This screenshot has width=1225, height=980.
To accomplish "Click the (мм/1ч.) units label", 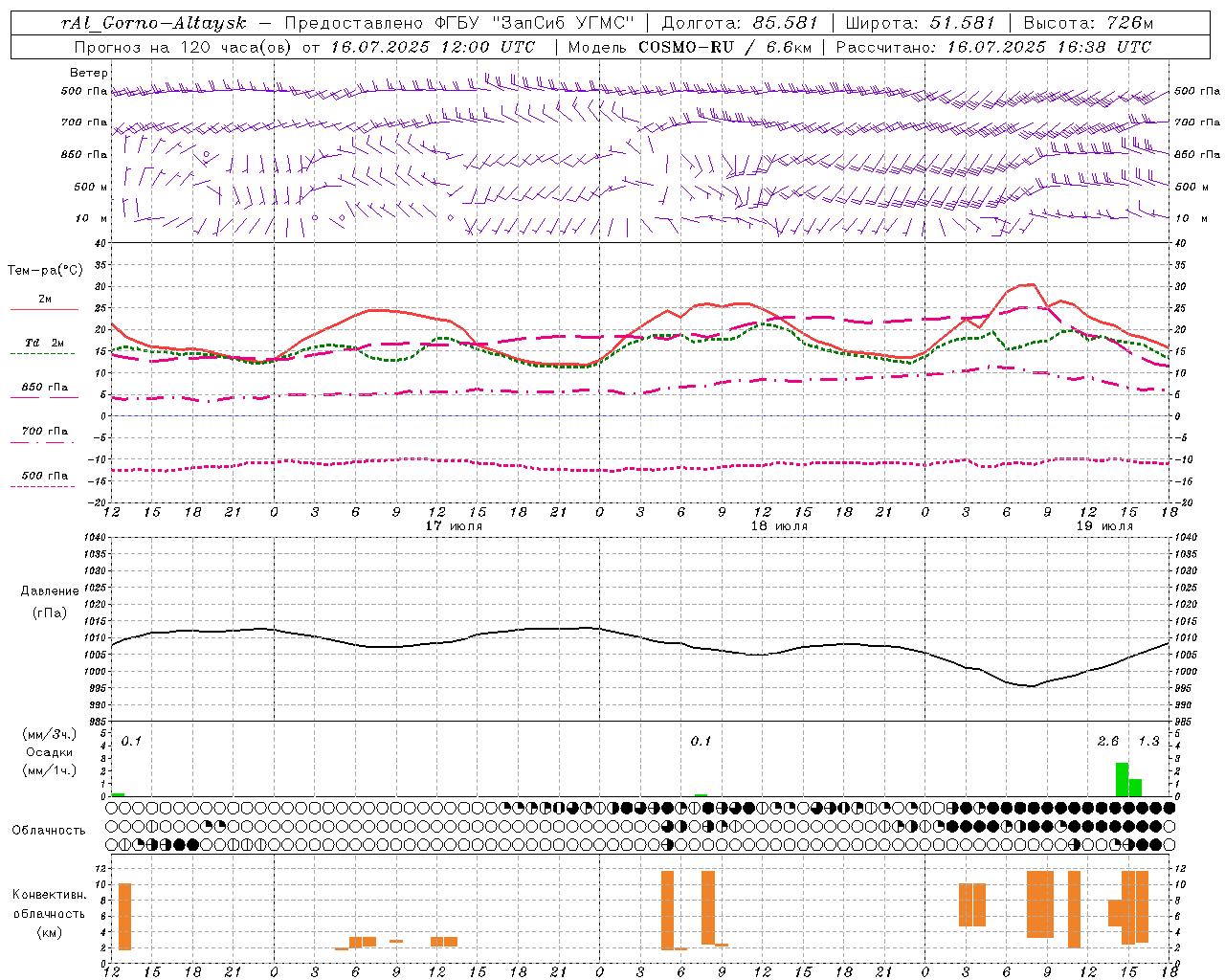I will coord(49,771).
